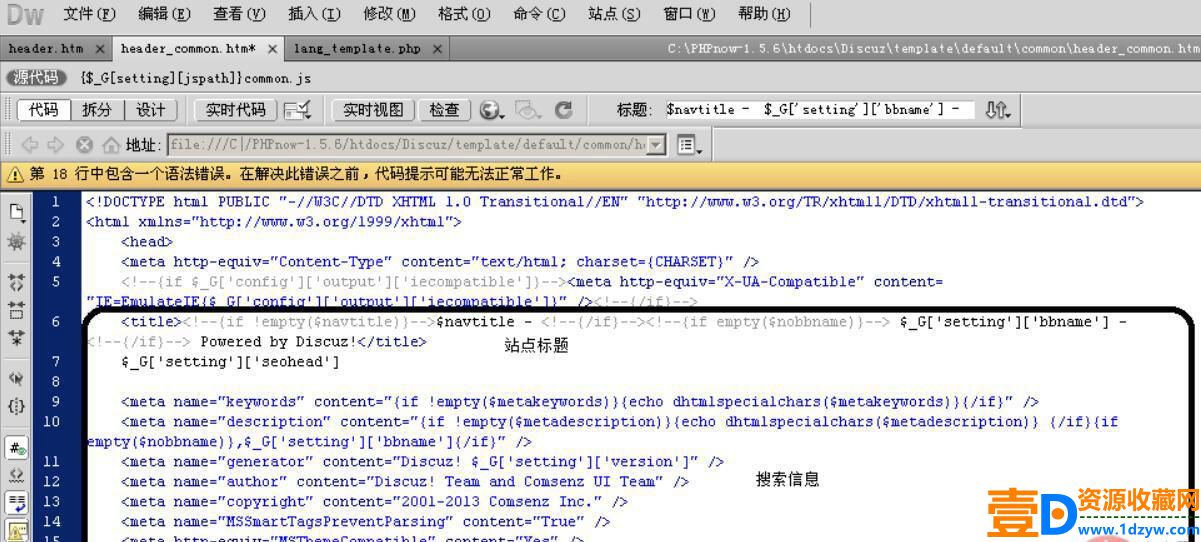Click the stop loading icon
The width and height of the screenshot is (1201, 542).
[x=85, y=145]
